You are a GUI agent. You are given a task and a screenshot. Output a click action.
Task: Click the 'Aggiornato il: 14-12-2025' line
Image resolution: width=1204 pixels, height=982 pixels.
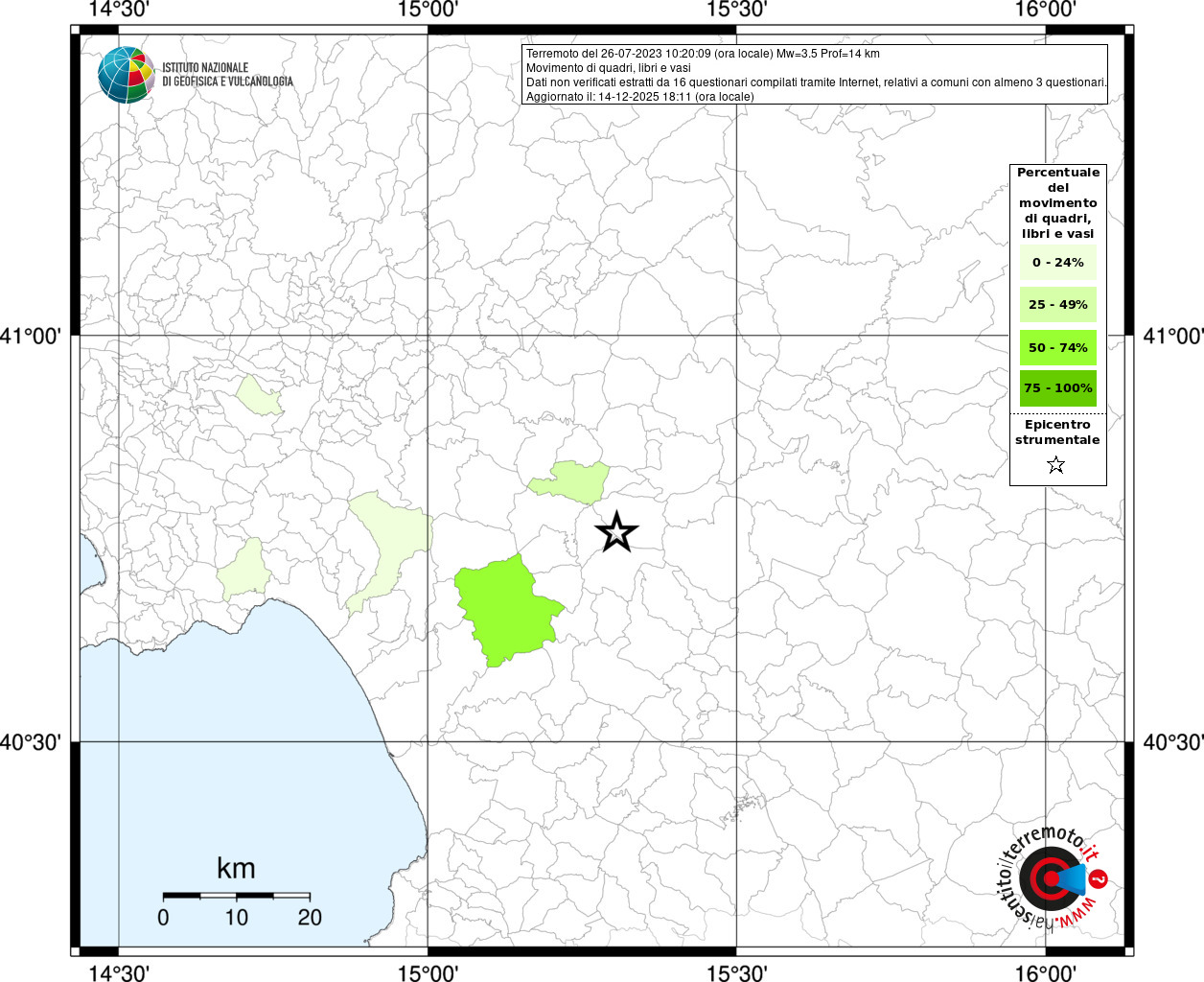[x=639, y=97]
